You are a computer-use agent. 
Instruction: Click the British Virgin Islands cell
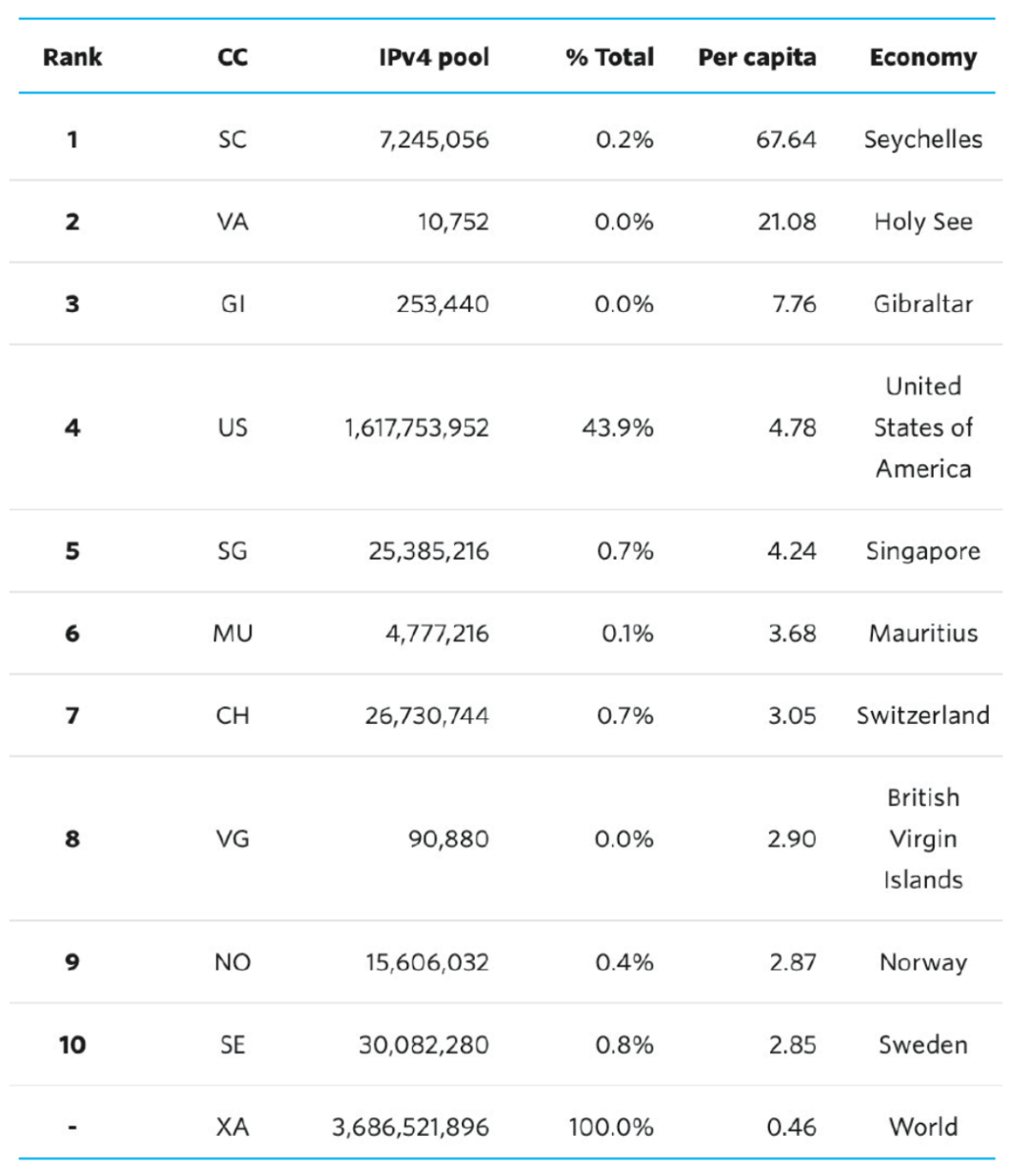point(923,838)
